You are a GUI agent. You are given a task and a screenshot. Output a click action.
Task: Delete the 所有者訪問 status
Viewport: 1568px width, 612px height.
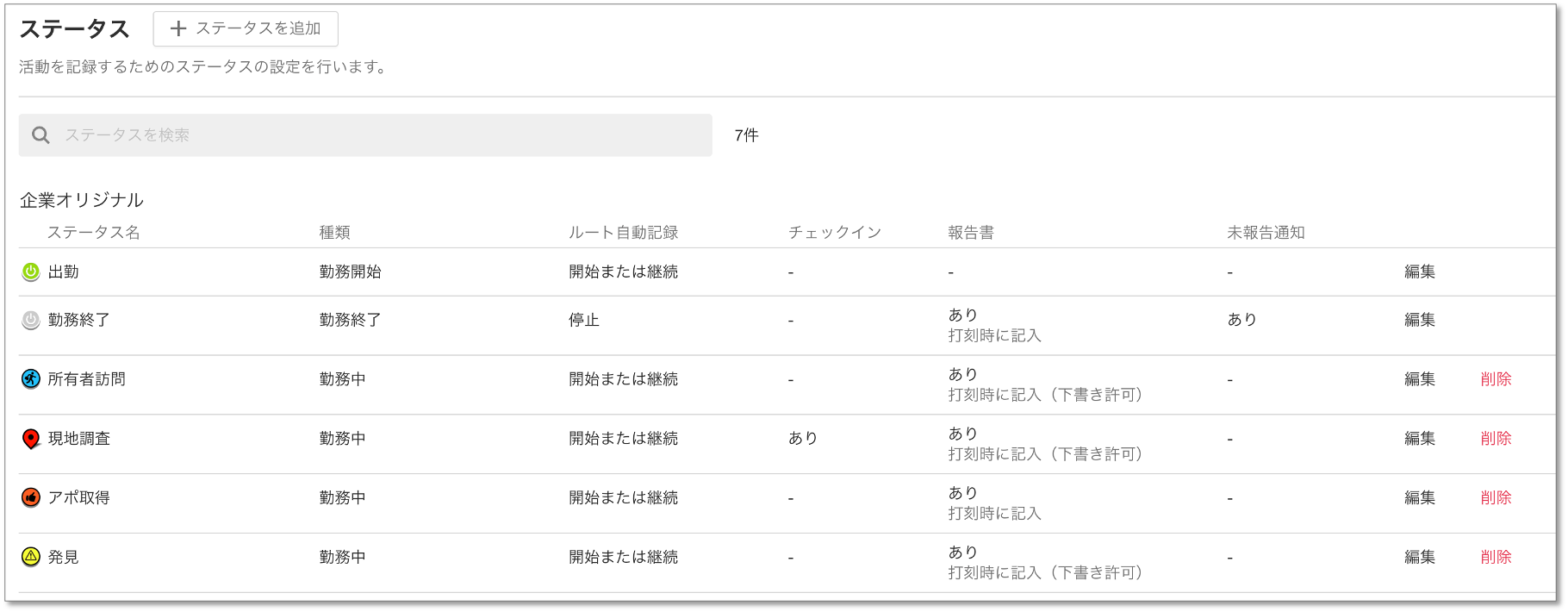tap(1496, 379)
